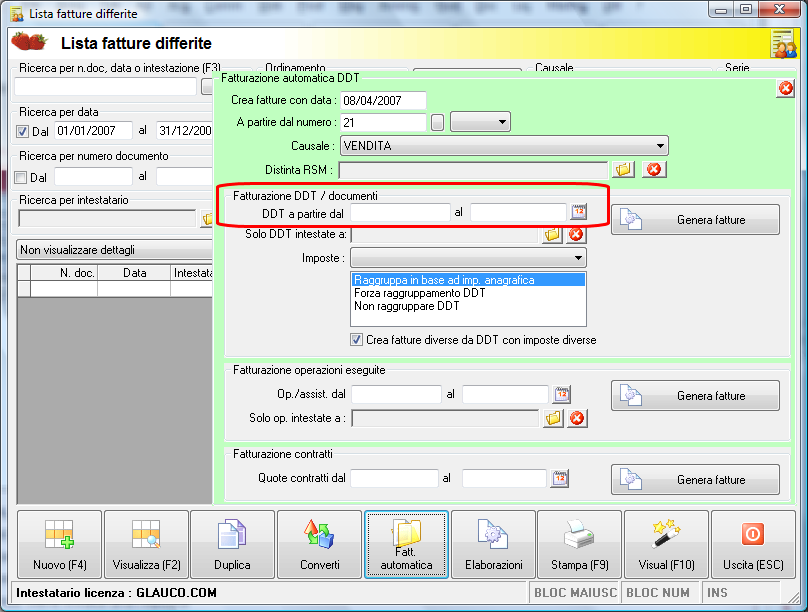Open calendar for Quote contratti dal
Image resolution: width=808 pixels, height=612 pixels.
560,479
